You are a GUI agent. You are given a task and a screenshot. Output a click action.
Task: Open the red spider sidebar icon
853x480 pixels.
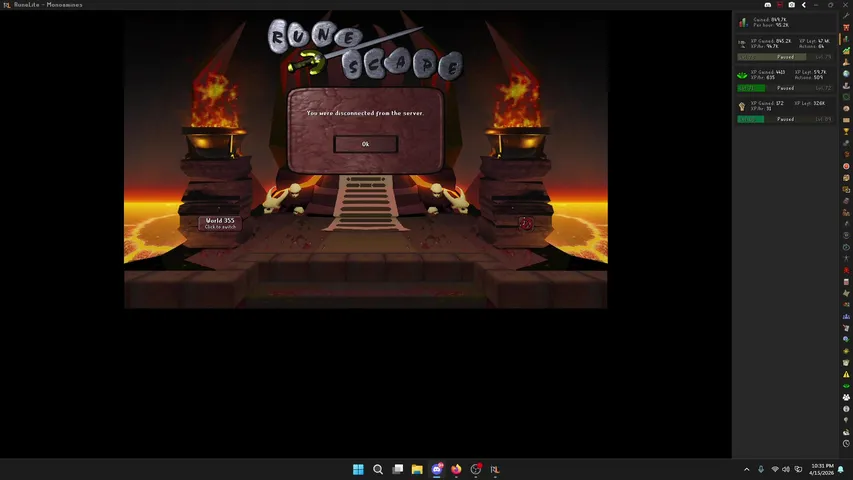tap(846, 270)
